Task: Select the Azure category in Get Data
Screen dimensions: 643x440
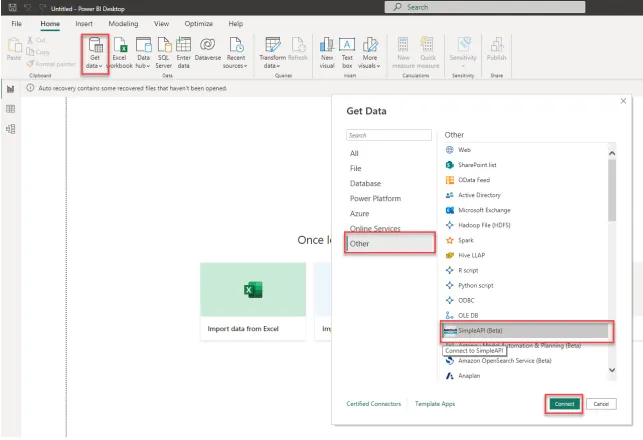Action: 360,214
